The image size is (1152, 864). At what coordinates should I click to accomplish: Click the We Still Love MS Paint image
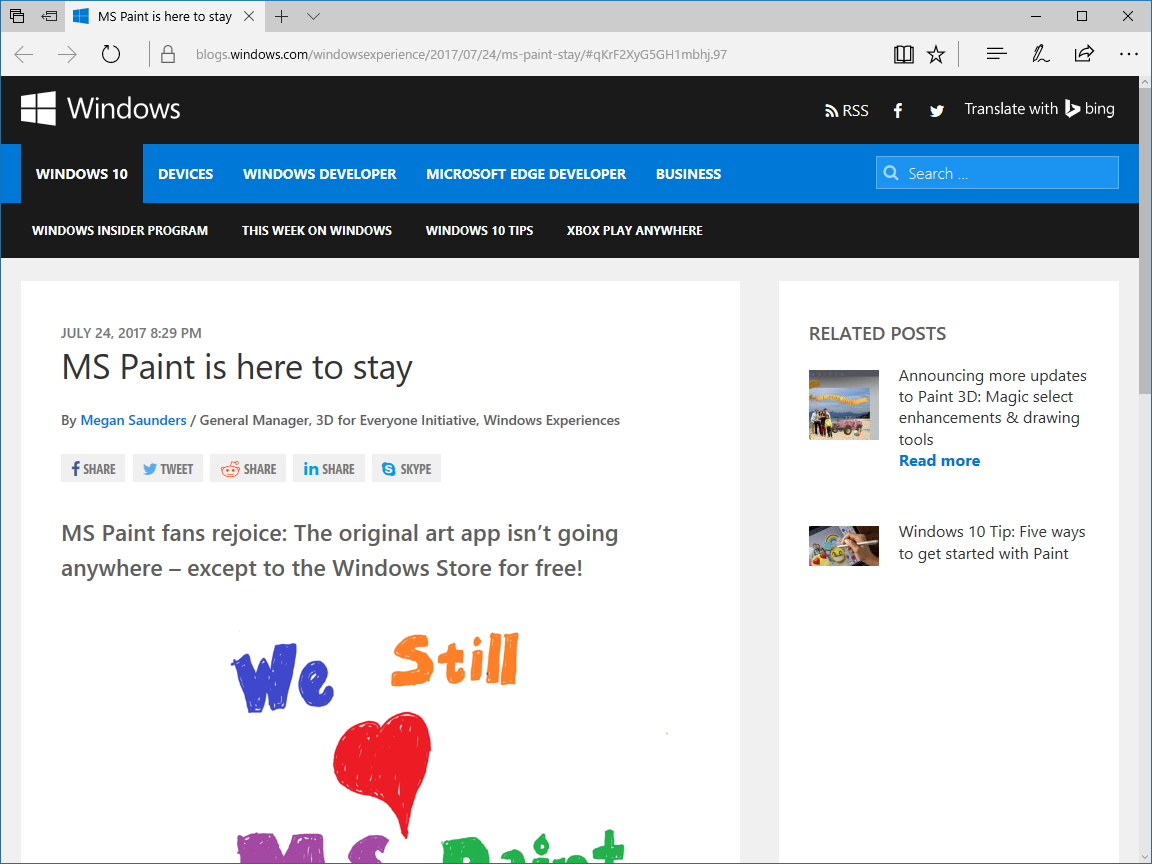[x=429, y=744]
